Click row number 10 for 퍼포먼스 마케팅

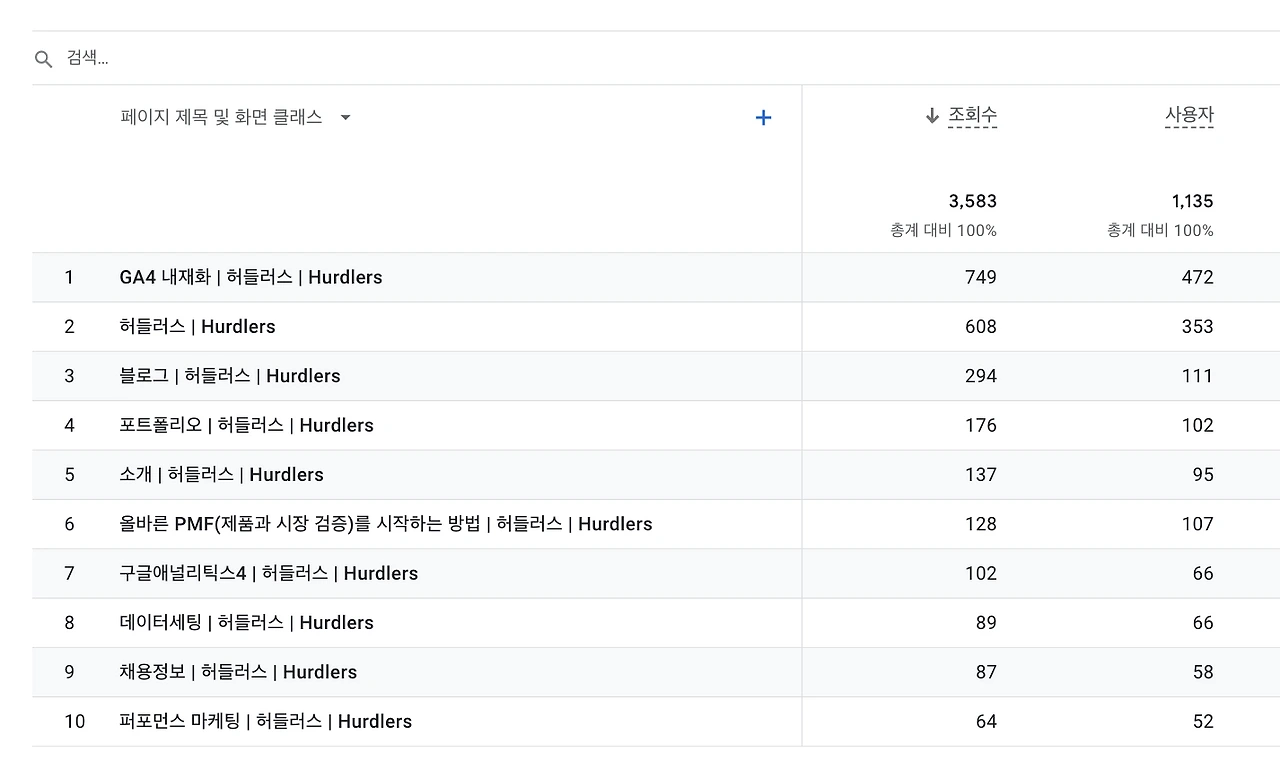pos(75,721)
